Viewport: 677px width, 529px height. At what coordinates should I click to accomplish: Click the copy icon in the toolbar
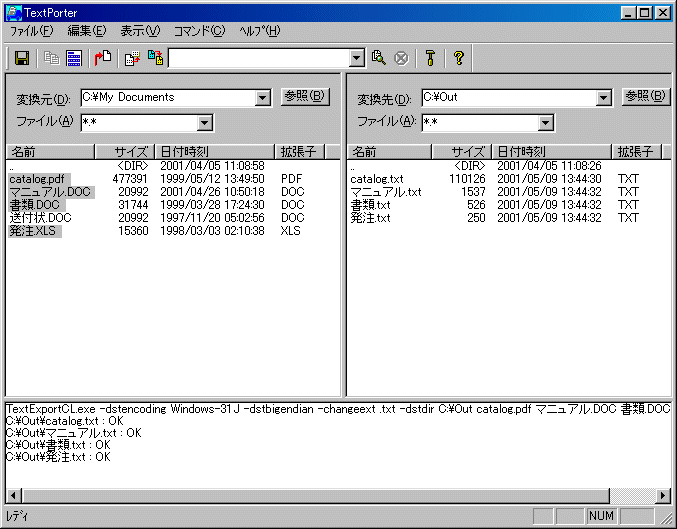coord(53,58)
